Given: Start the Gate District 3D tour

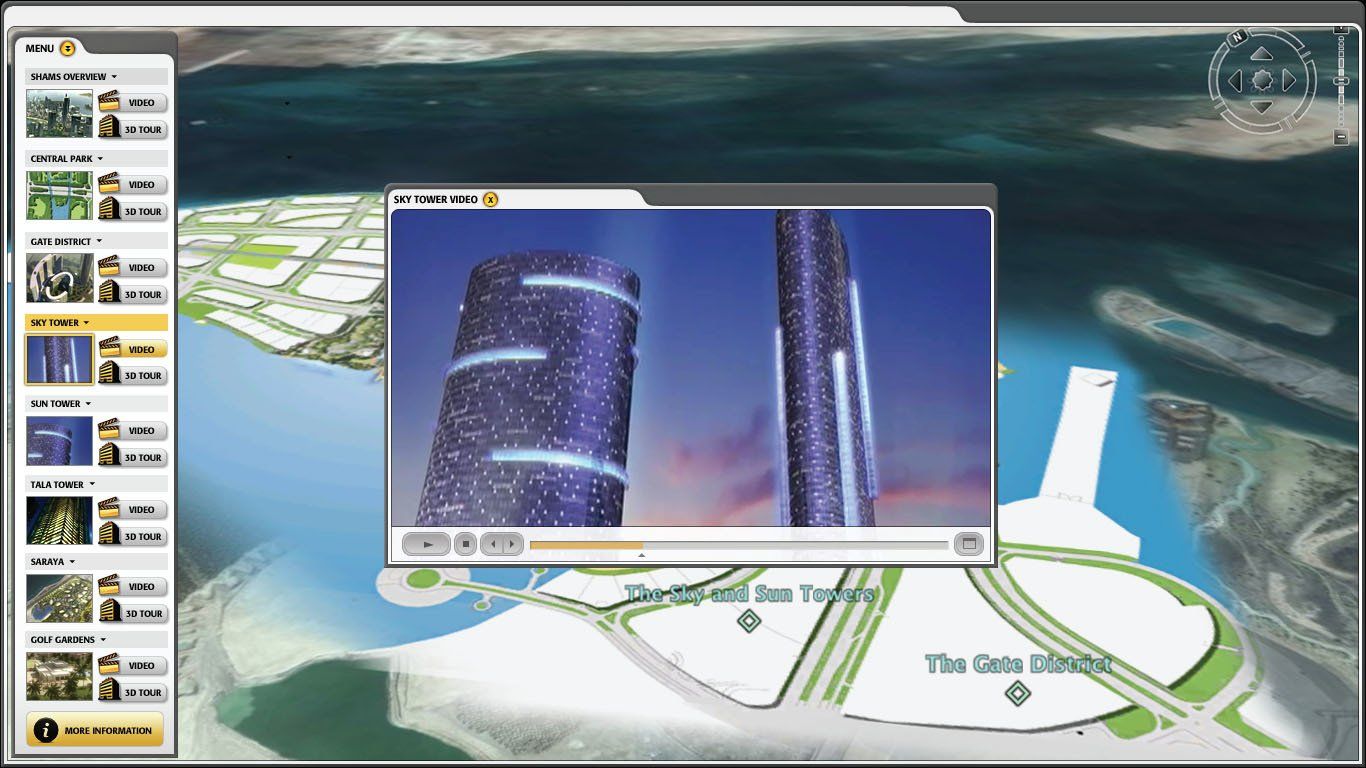Looking at the screenshot, I should pyautogui.click(x=133, y=294).
